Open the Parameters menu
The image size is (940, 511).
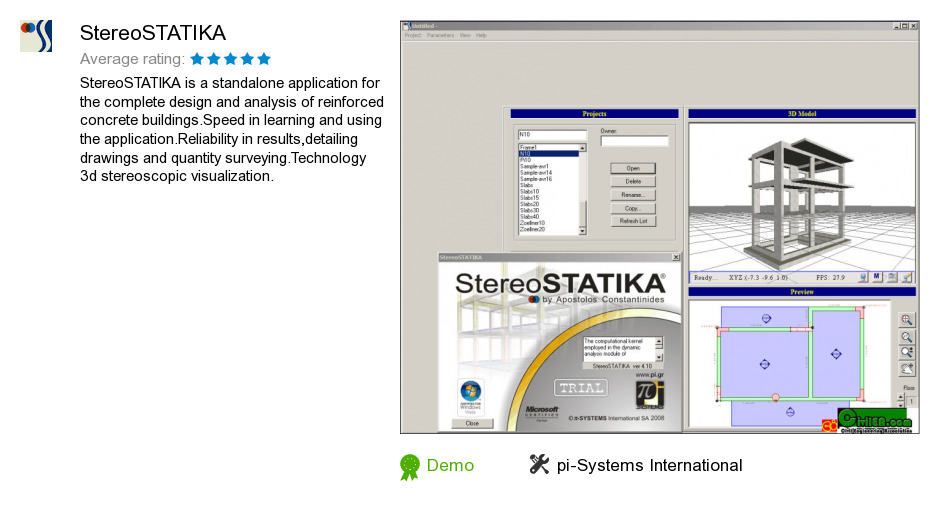[x=440, y=35]
